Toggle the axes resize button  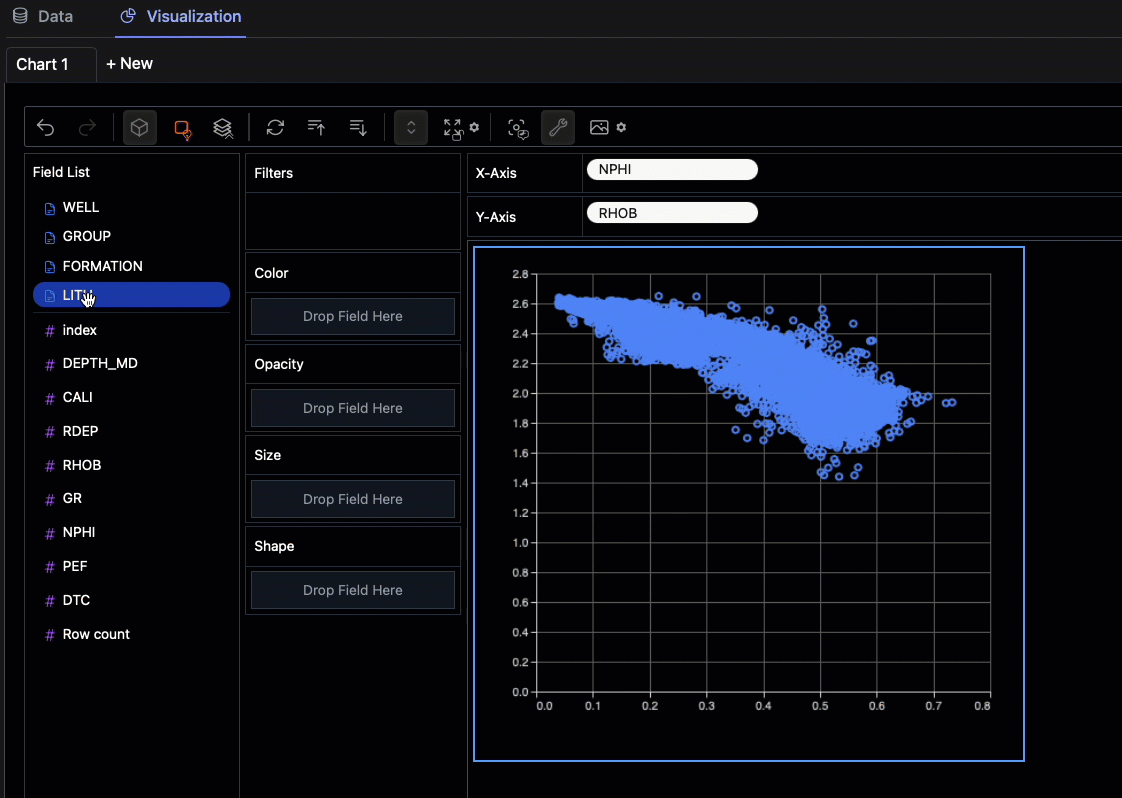coord(411,128)
